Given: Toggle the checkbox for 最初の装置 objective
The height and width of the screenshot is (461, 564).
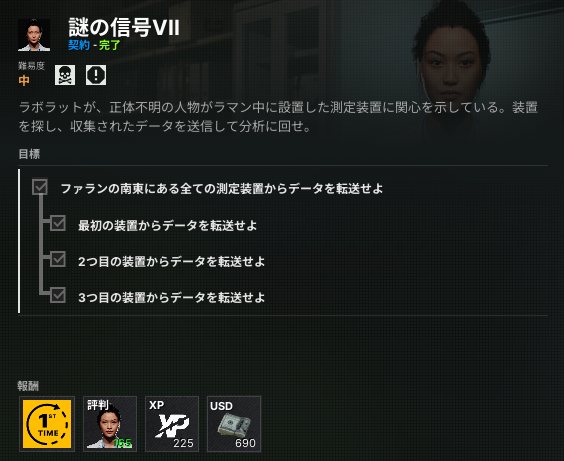Looking at the screenshot, I should (x=58, y=223).
